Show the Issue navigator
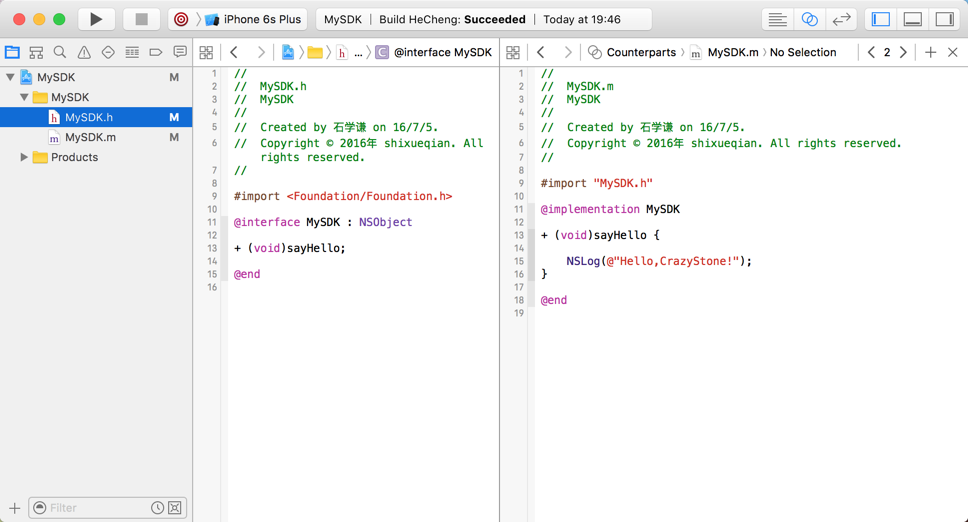The image size is (968, 522). 84,52
